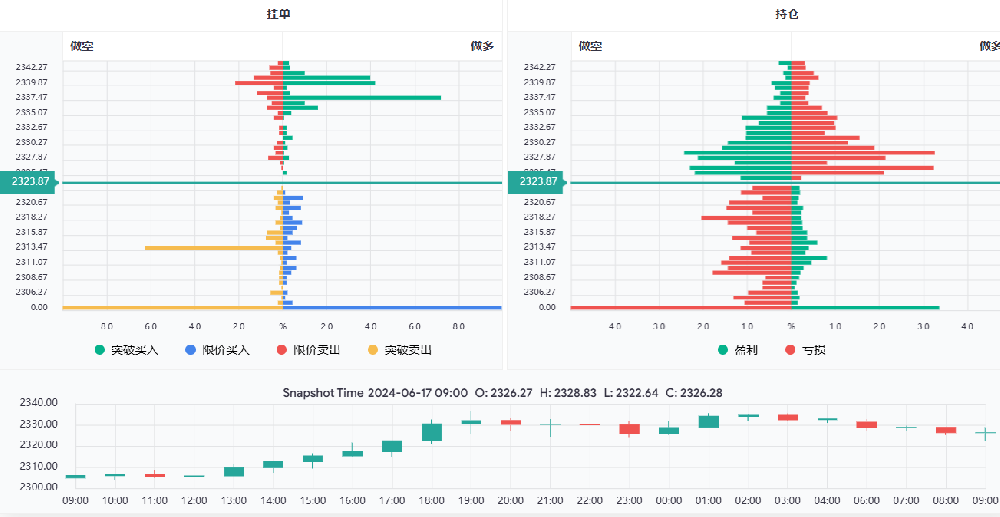Click the 02:00 time axis label
Viewport: 1000px width, 517px height.
(748, 500)
